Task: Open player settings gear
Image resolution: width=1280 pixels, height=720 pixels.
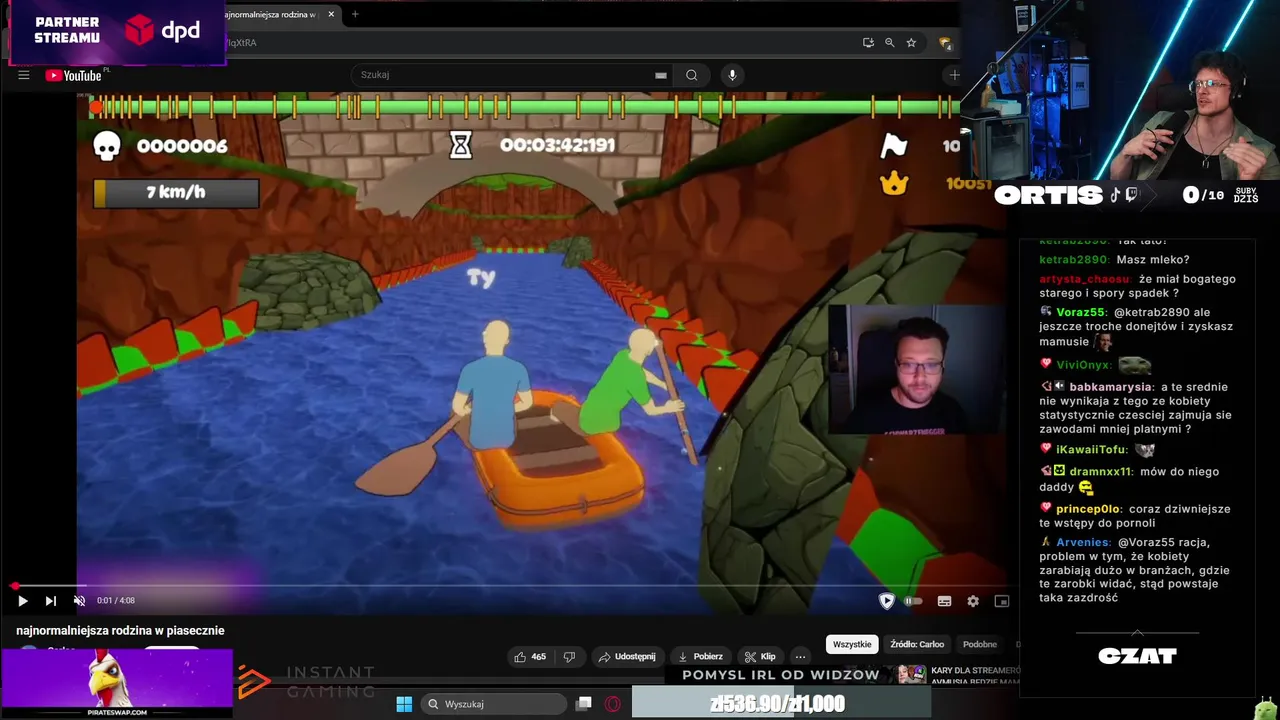Action: pyautogui.click(x=973, y=601)
